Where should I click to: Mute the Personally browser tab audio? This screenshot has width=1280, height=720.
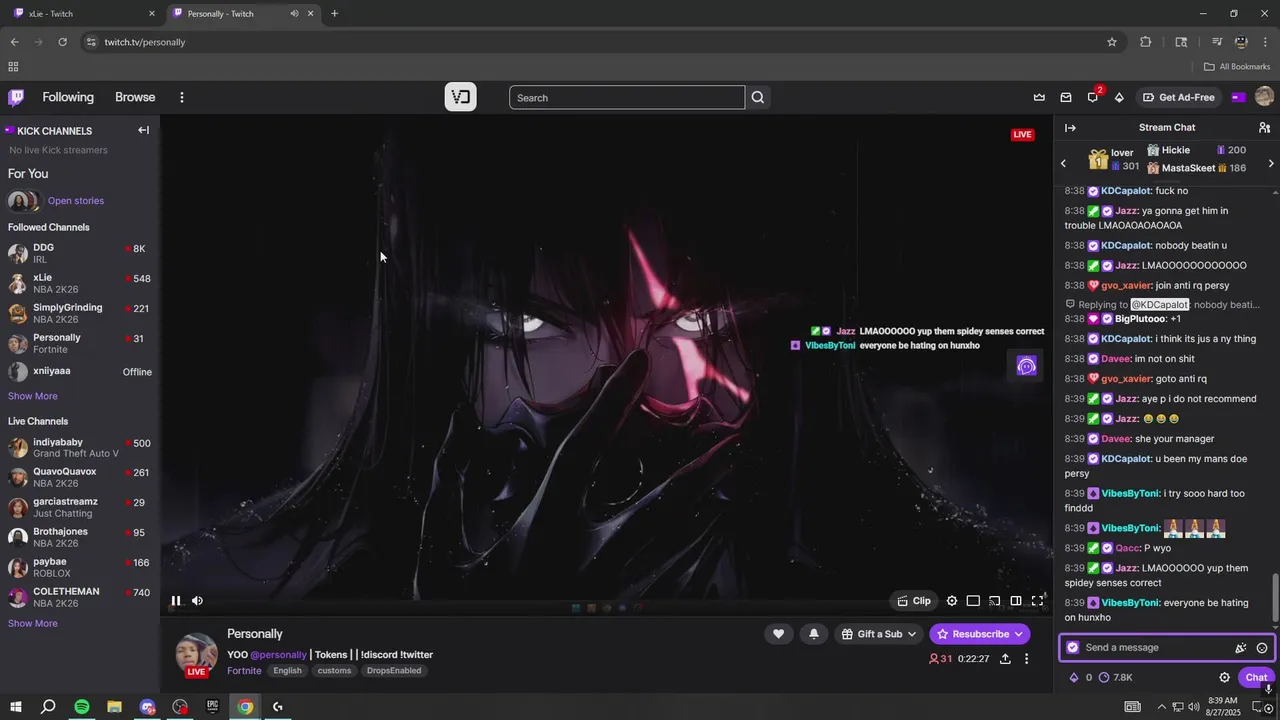tap(294, 14)
